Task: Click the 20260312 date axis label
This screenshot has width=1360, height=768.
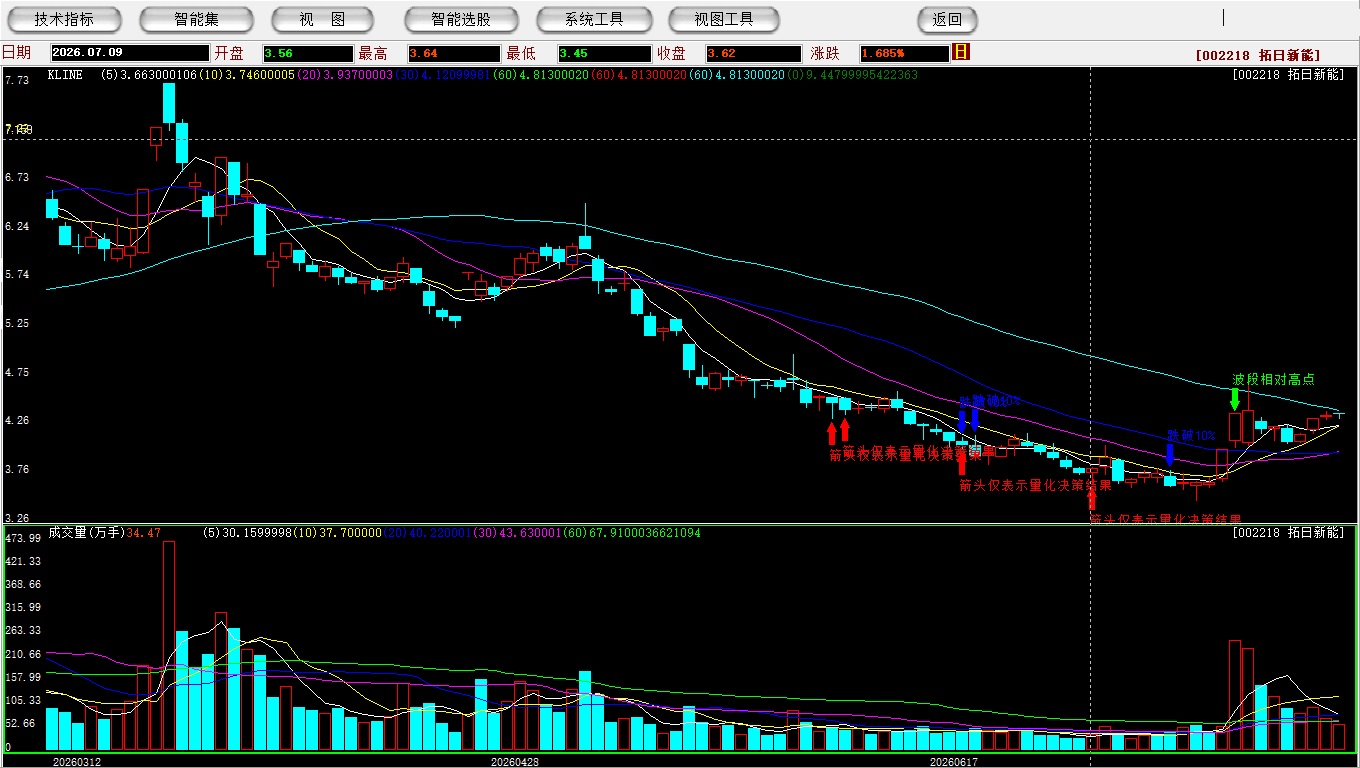Action: pyautogui.click(x=77, y=761)
